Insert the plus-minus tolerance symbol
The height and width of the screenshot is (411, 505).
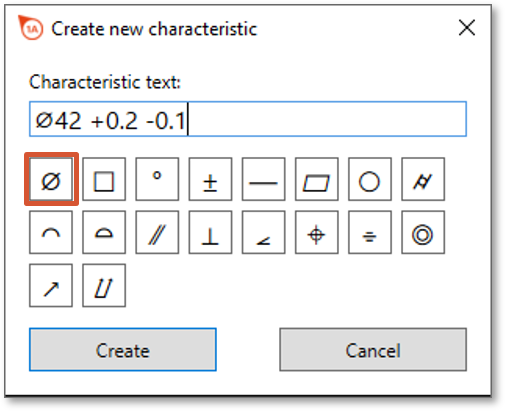click(210, 179)
